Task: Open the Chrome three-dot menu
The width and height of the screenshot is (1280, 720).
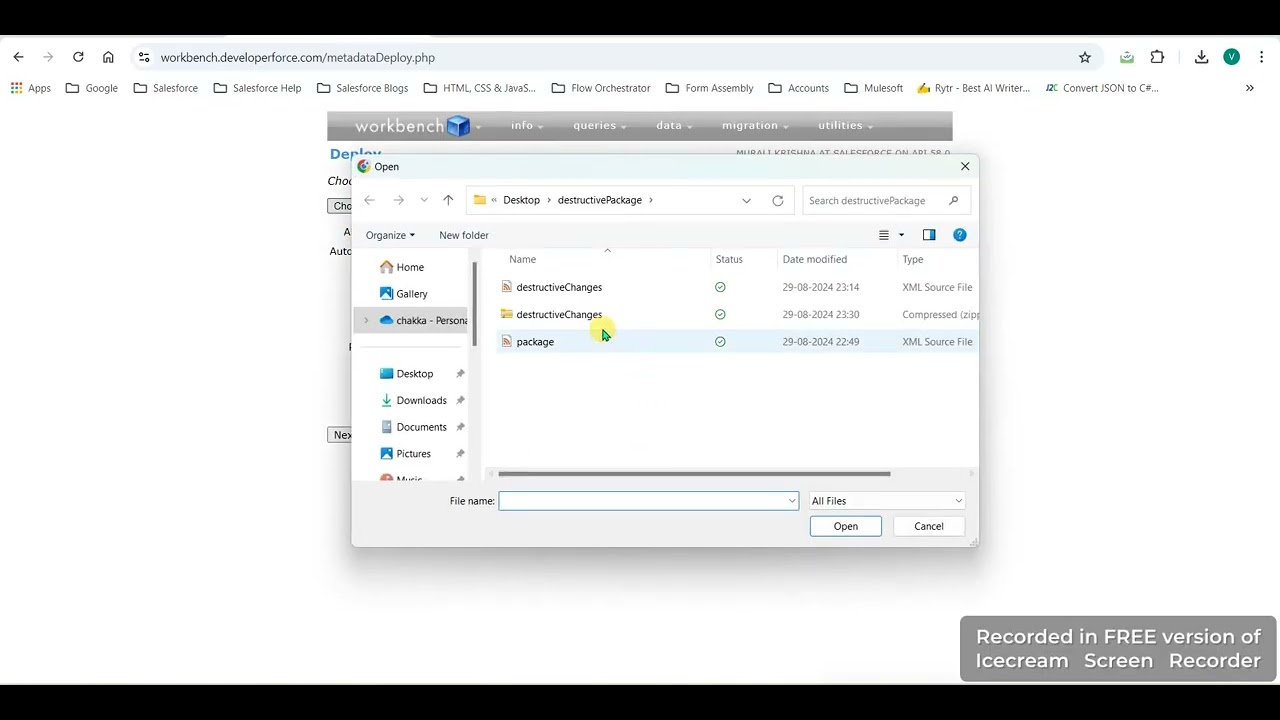Action: (1262, 57)
